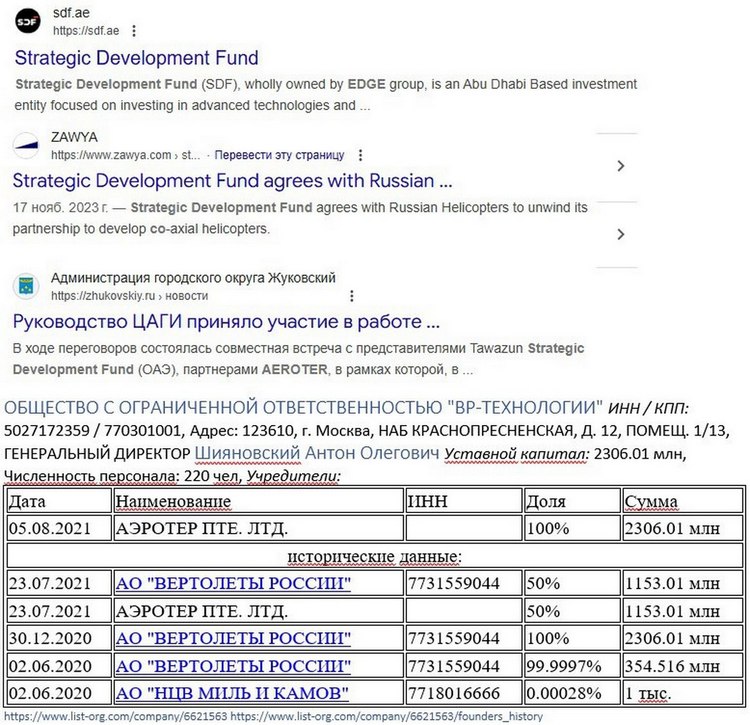The image size is (750, 725).
Task: Open 'Strategic Development Fund agrees with Russian' result
Action: tap(232, 181)
